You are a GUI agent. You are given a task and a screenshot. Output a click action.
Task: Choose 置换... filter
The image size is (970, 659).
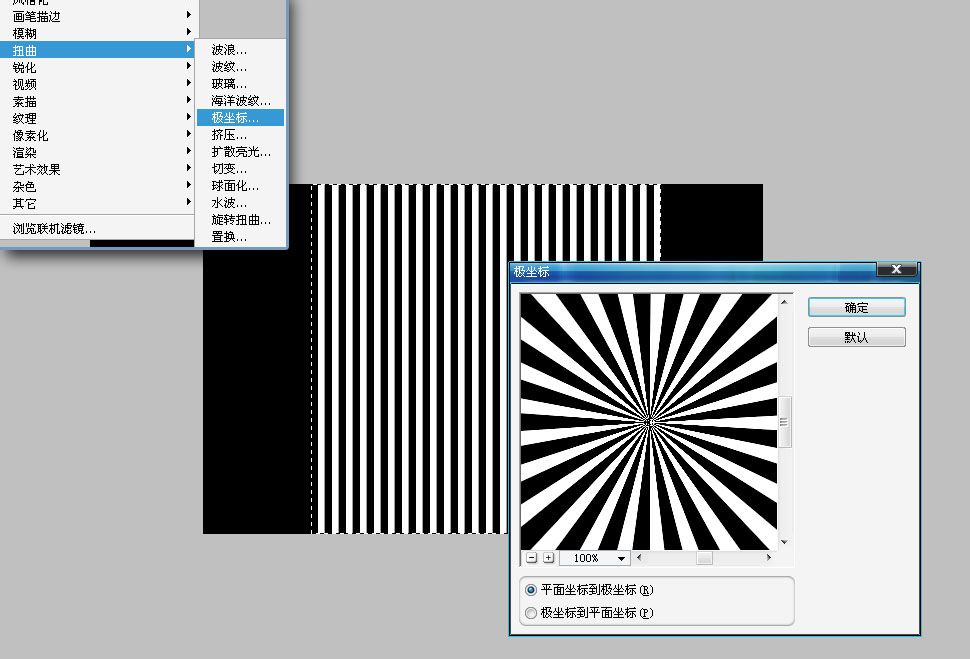pos(241,236)
